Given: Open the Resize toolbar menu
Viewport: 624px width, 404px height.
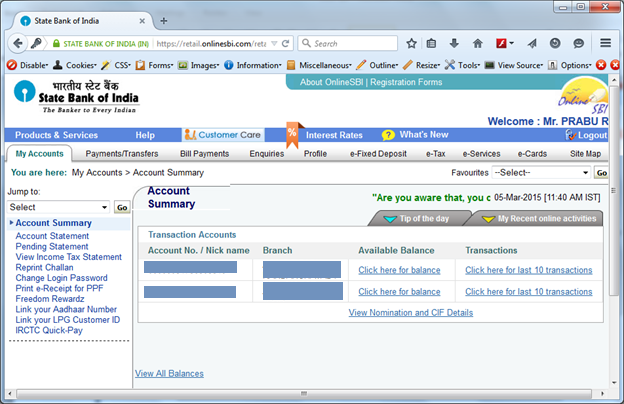Looking at the screenshot, I should [422, 65].
